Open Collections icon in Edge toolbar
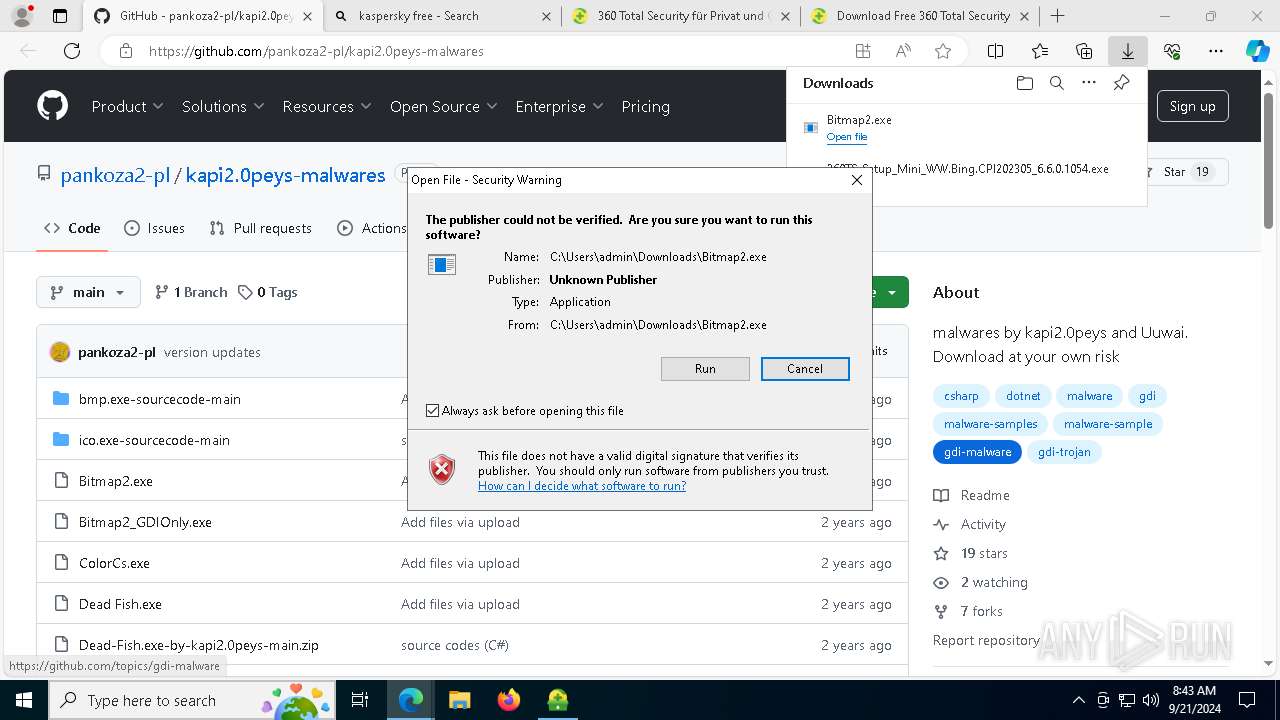 (x=1084, y=51)
